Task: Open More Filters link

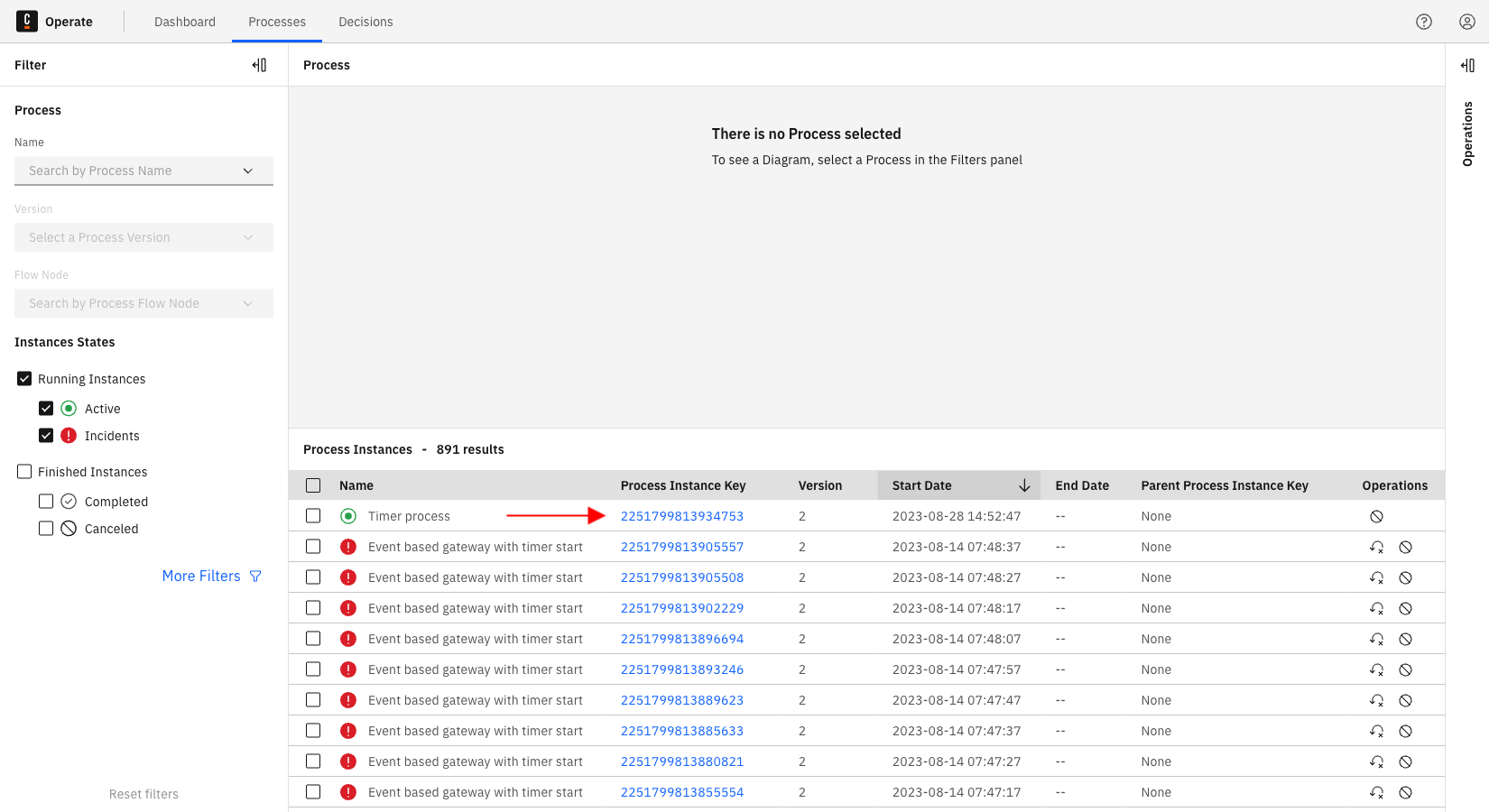Action: pyautogui.click(x=212, y=576)
